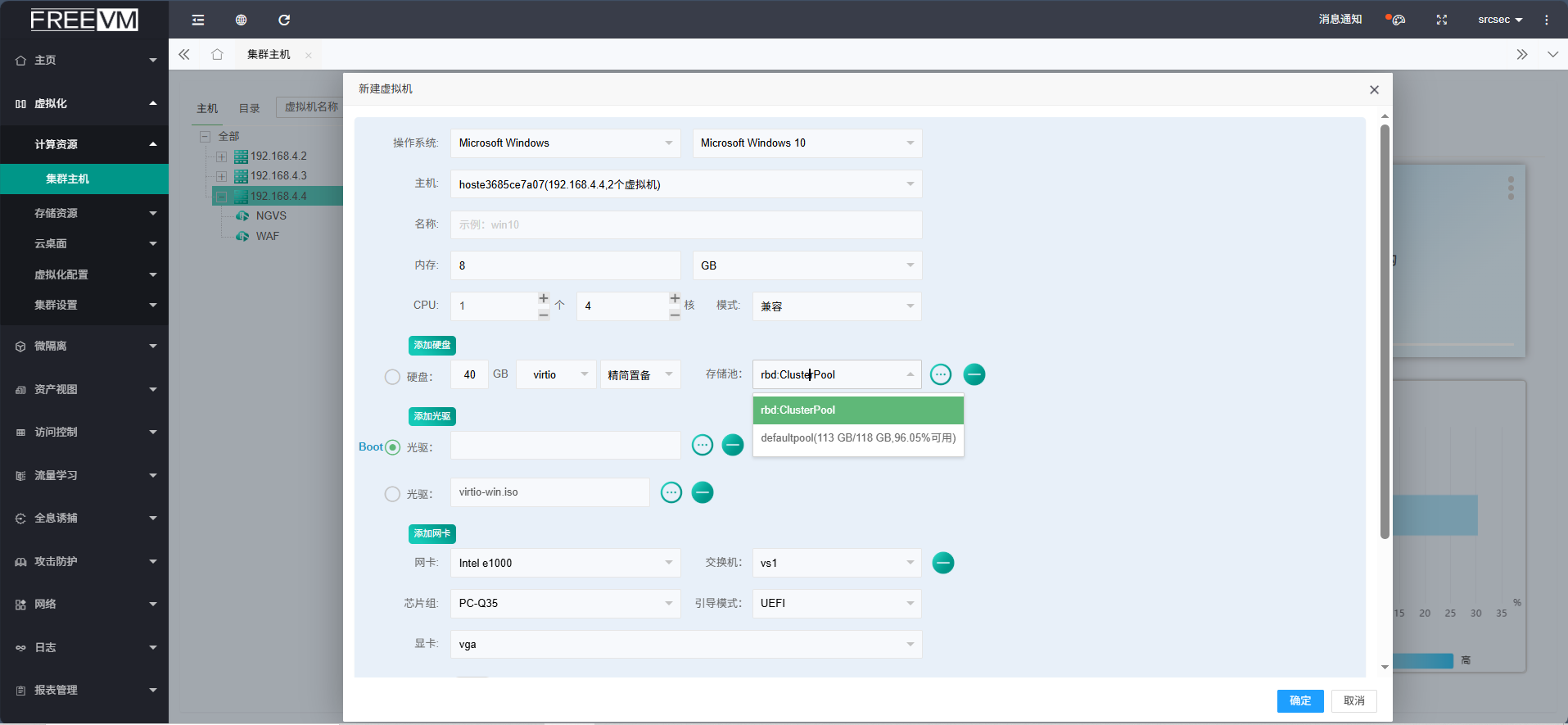Click the 确定 confirm button
1568x725 pixels.
click(x=1299, y=700)
